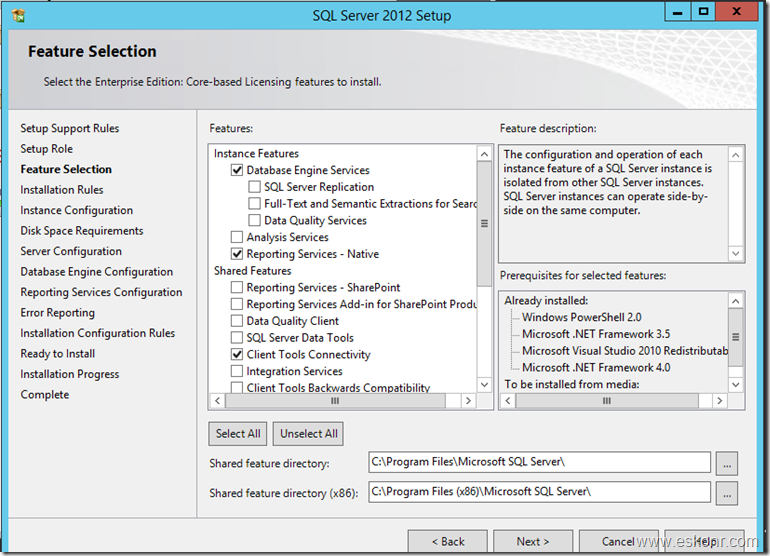Prerequisites list scroll up arrow

click(735, 301)
